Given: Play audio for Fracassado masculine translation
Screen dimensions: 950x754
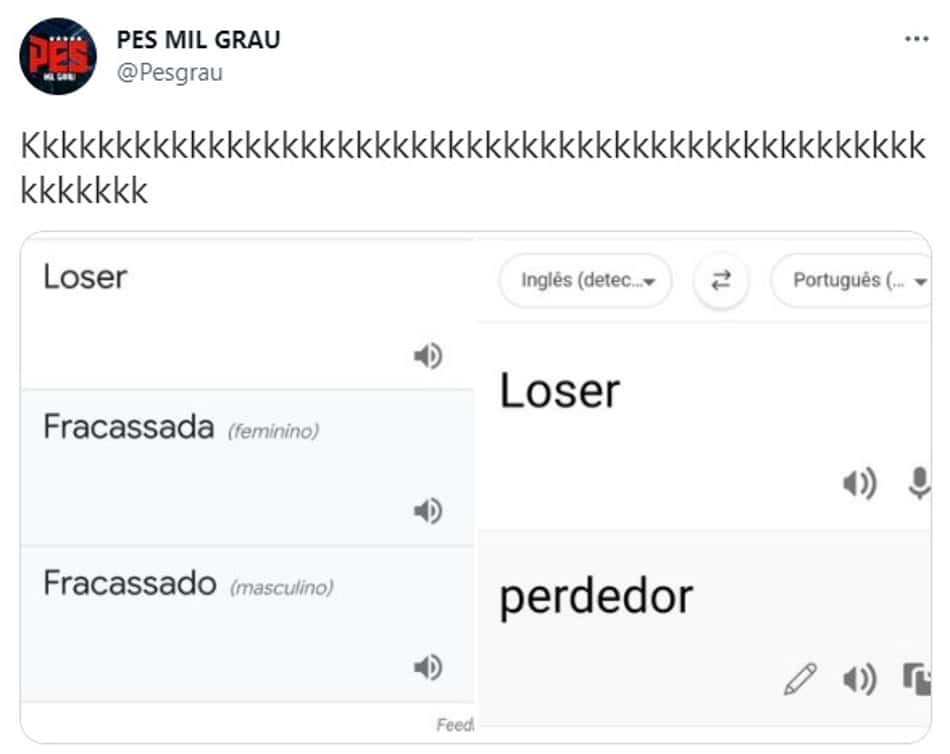Looking at the screenshot, I should (x=428, y=667).
